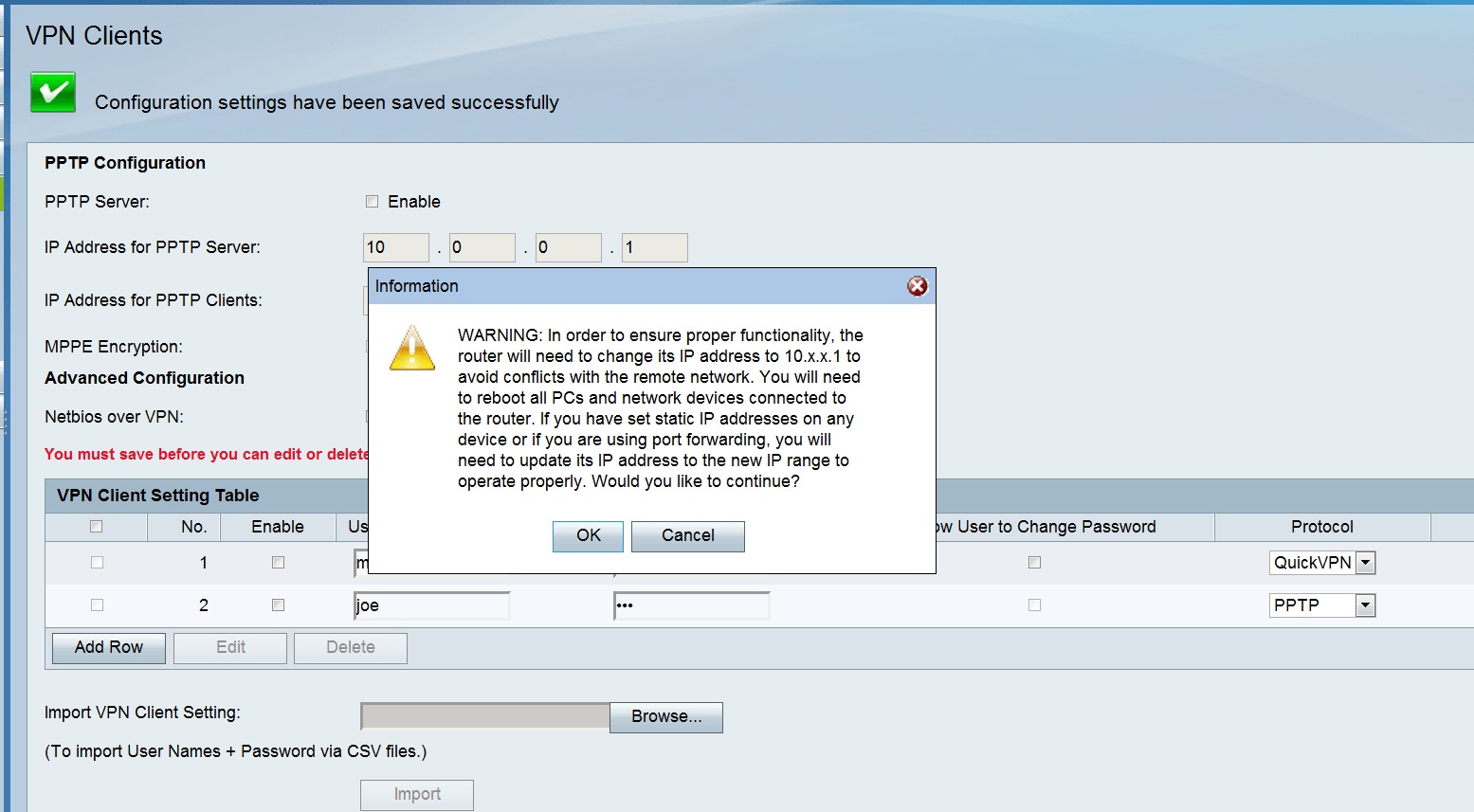Cancel the IP address change warning

(688, 535)
